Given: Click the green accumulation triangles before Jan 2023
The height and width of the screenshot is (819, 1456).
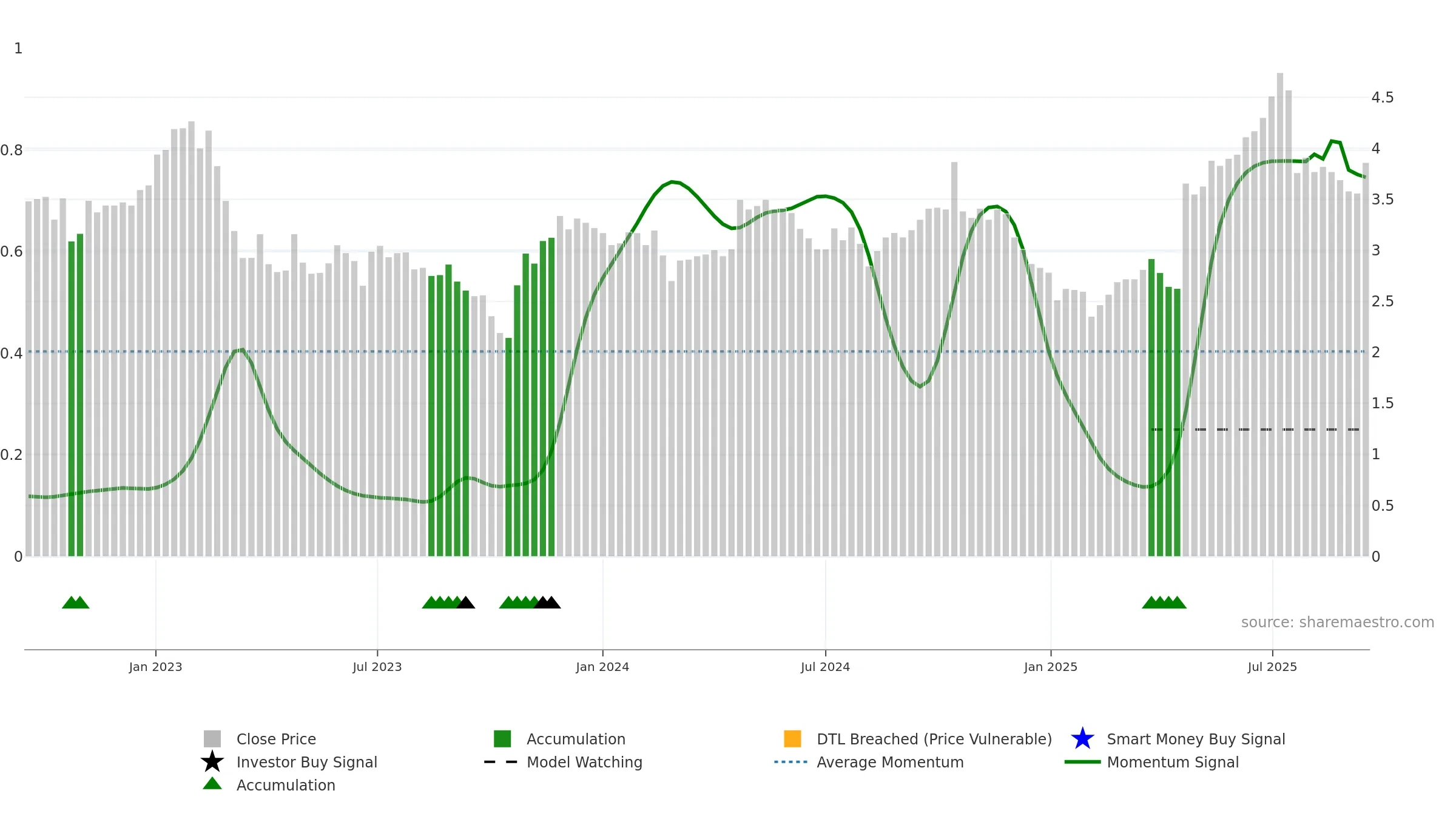Looking at the screenshot, I should [76, 602].
